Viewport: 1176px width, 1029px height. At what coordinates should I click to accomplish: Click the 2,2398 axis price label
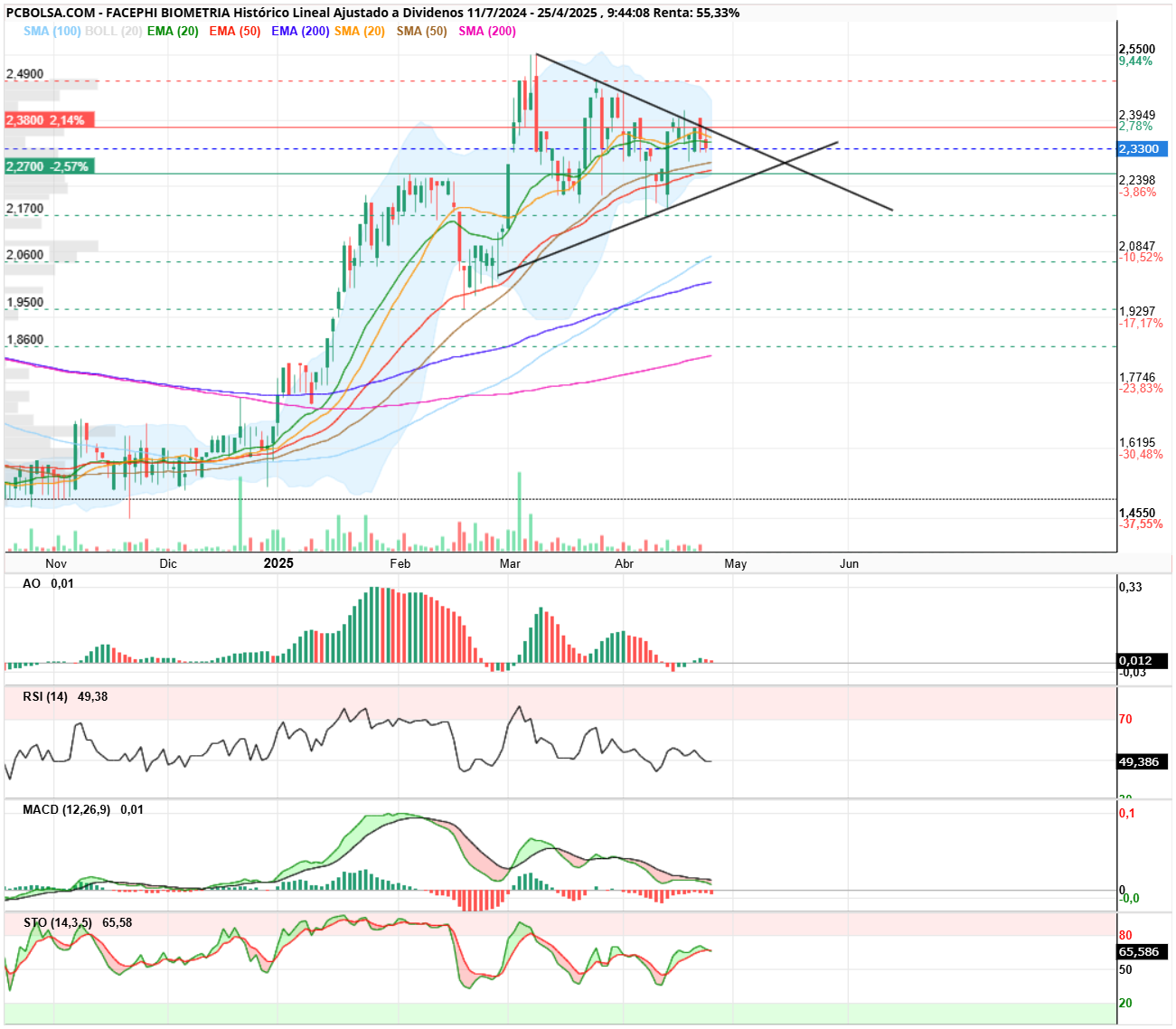1137,181
